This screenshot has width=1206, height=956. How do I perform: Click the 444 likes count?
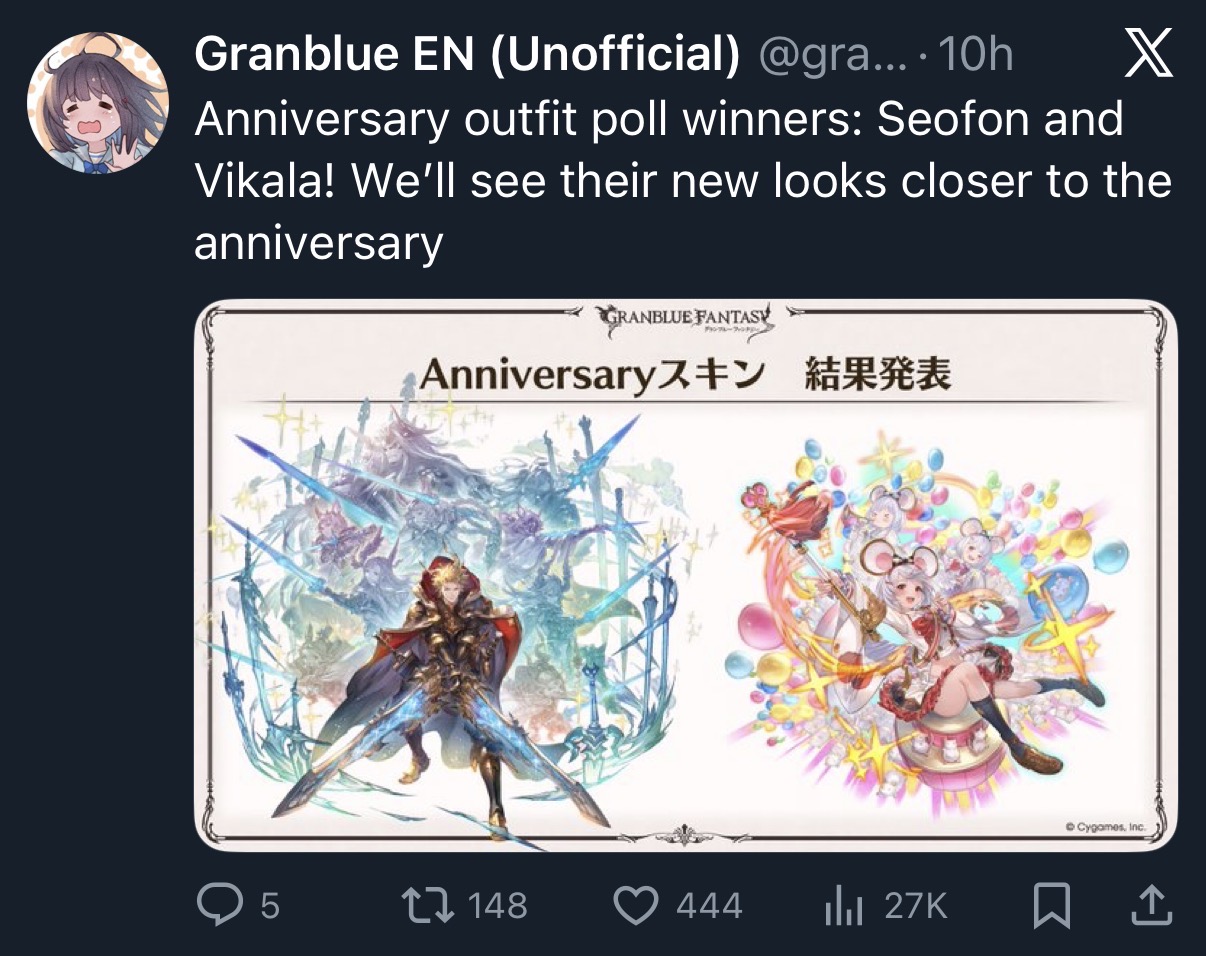click(x=709, y=906)
